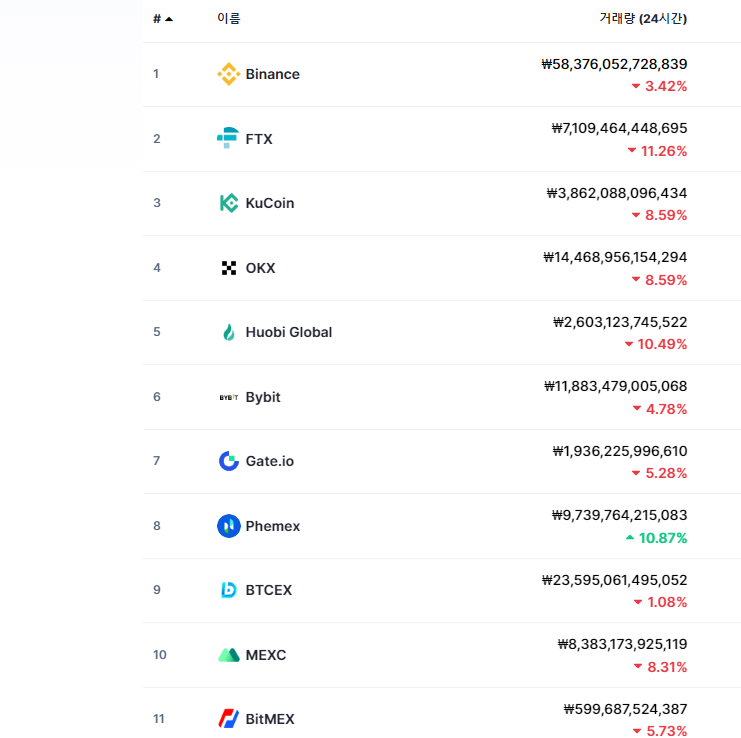Click the Bybit logo icon

228,397
